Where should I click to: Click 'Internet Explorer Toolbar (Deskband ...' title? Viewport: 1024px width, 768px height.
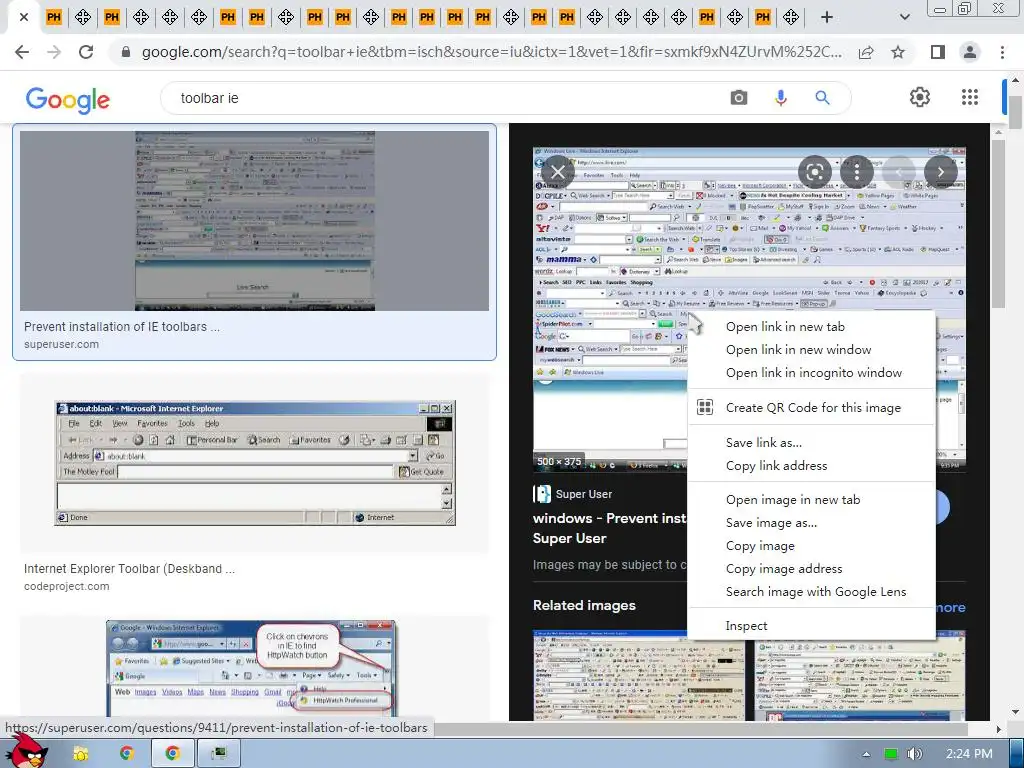129,569
